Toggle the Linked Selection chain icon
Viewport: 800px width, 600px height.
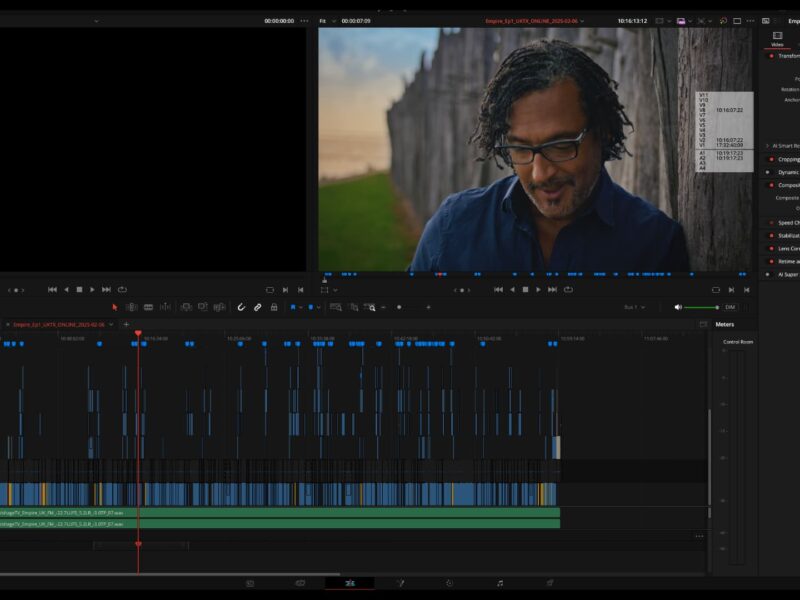[x=258, y=307]
